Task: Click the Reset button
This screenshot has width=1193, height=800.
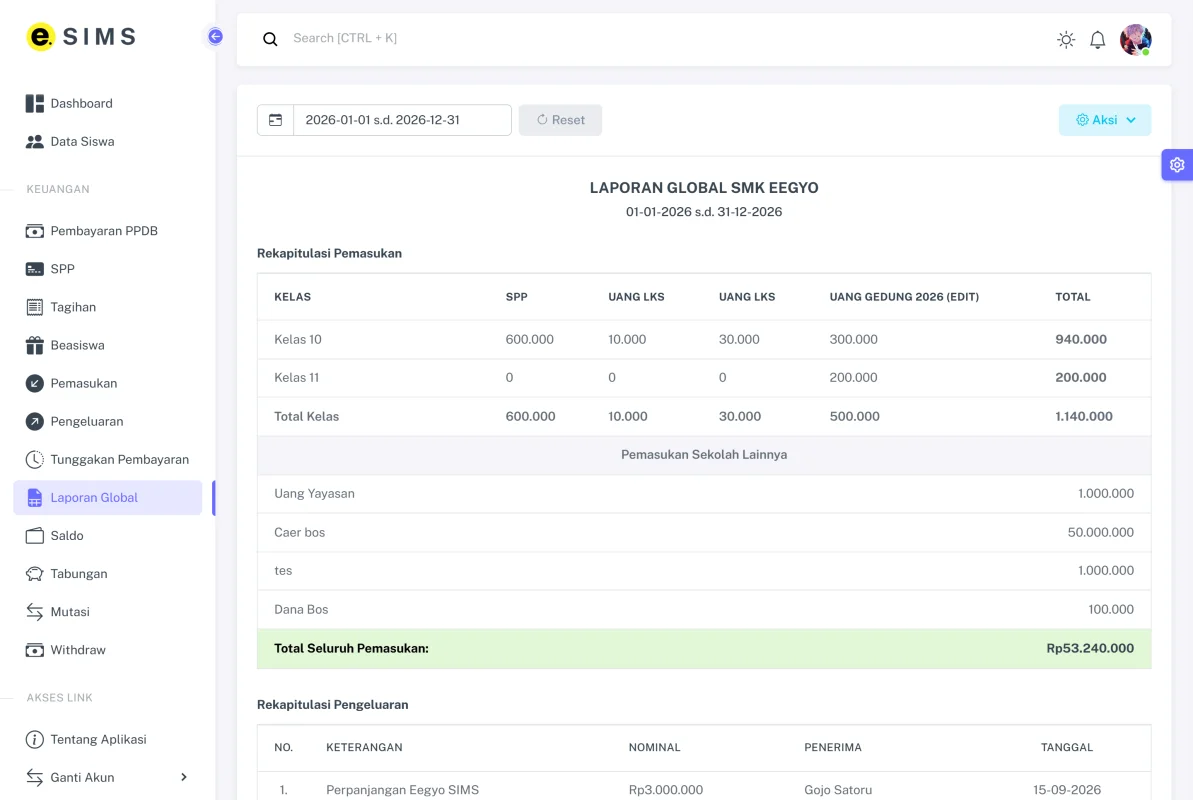Action: click(x=560, y=120)
